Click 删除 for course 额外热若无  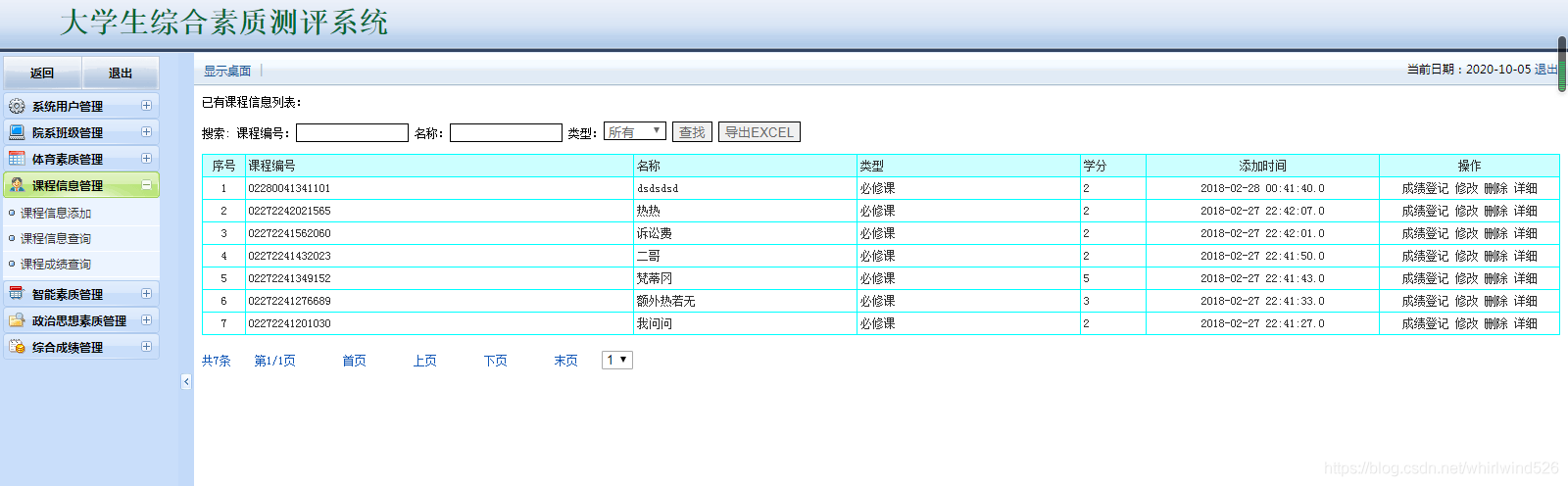(x=1495, y=301)
